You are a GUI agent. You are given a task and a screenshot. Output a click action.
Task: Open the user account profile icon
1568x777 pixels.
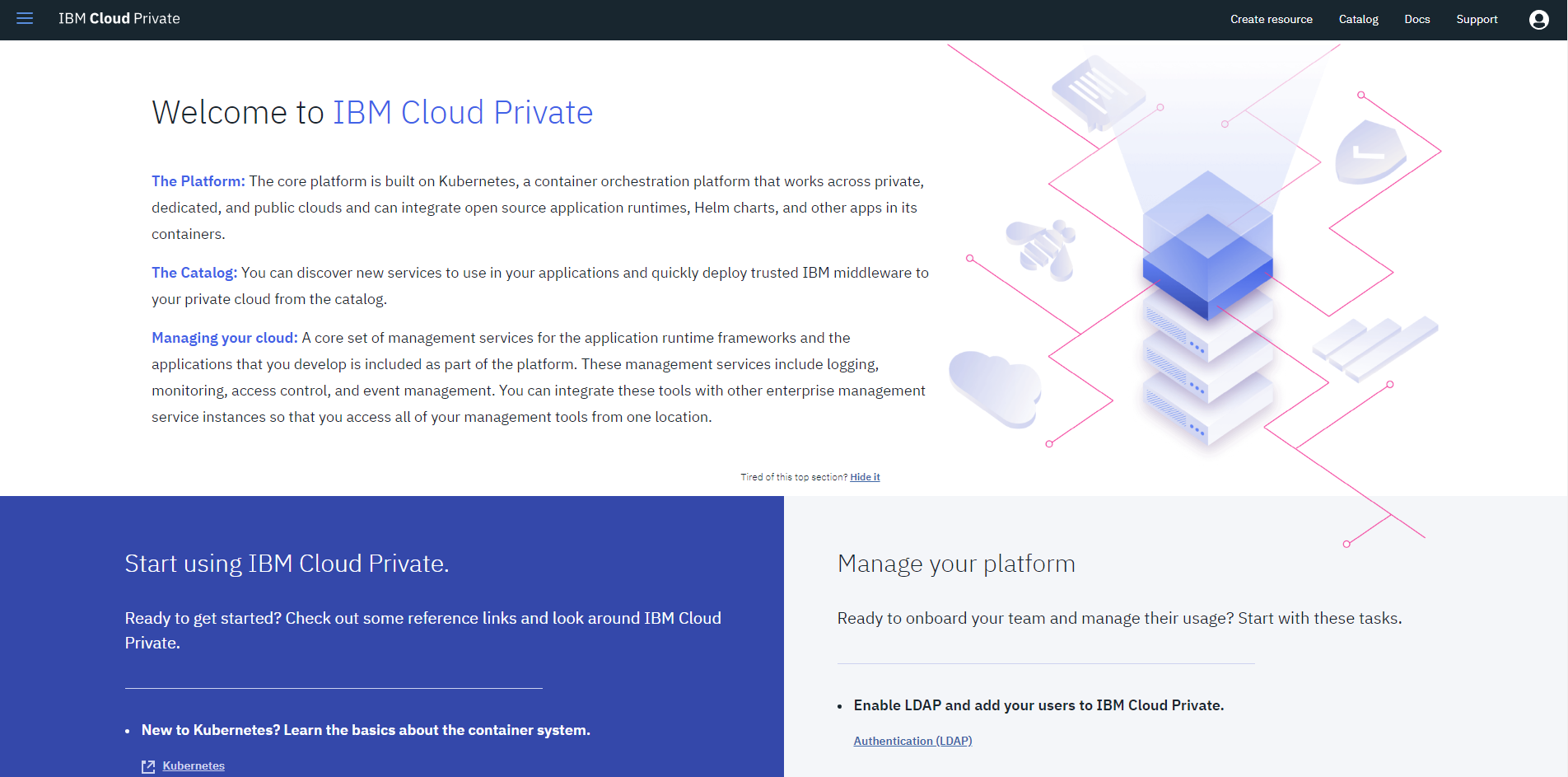(x=1538, y=20)
